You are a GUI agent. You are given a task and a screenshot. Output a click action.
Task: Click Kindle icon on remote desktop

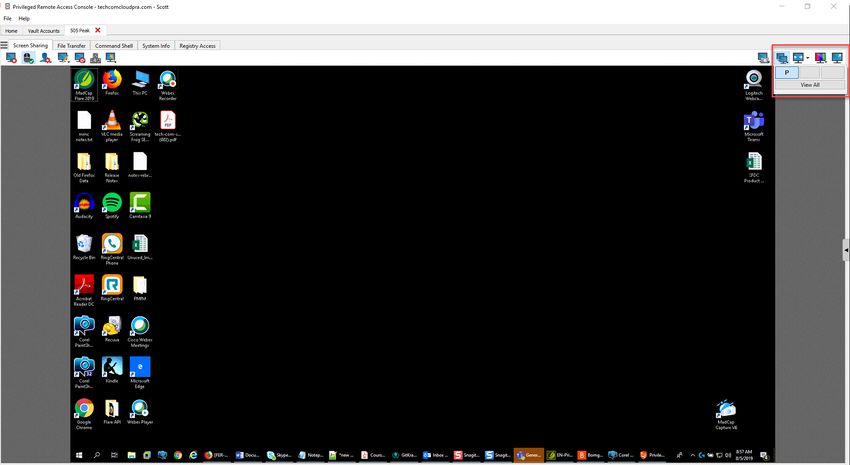(x=112, y=370)
